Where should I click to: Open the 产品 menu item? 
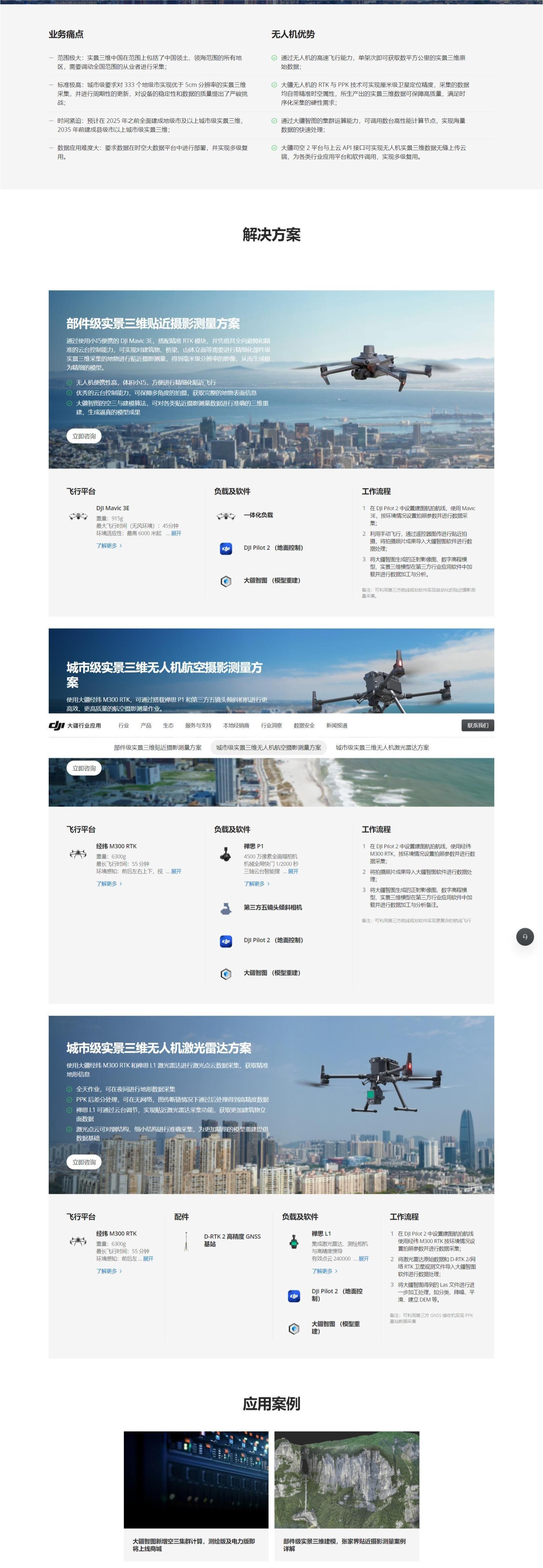tap(145, 725)
